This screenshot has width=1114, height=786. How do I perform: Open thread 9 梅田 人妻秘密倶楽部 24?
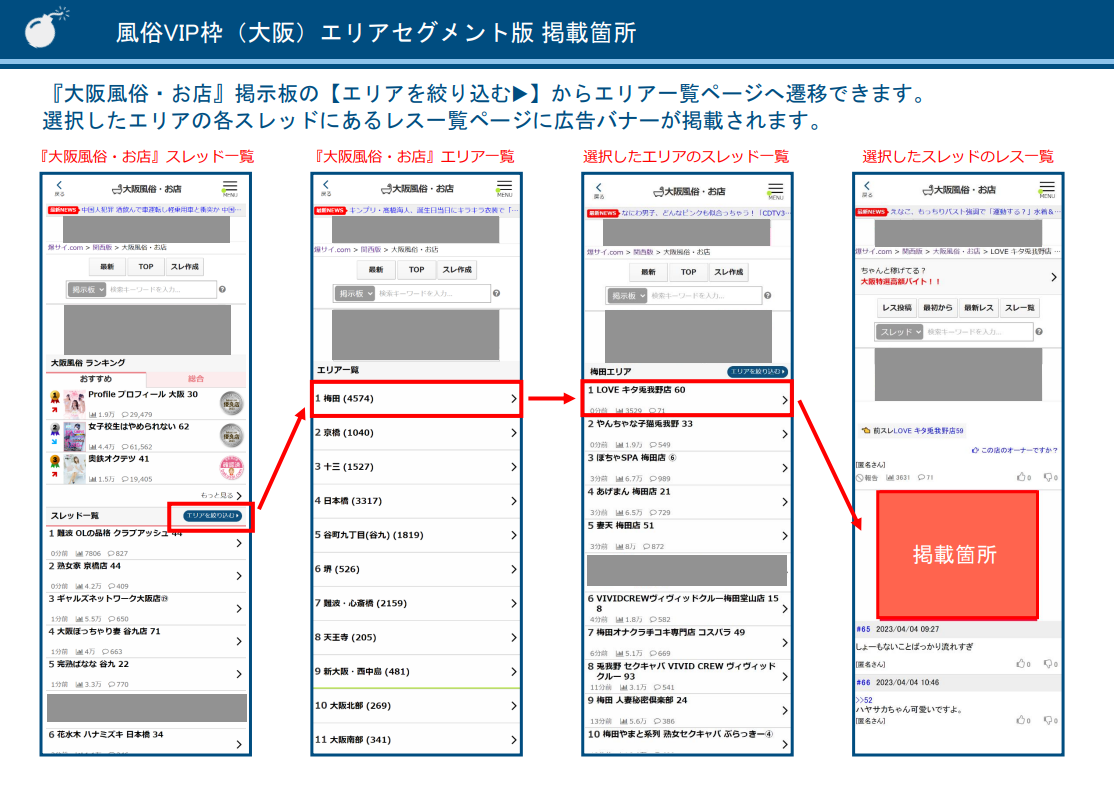pos(686,710)
